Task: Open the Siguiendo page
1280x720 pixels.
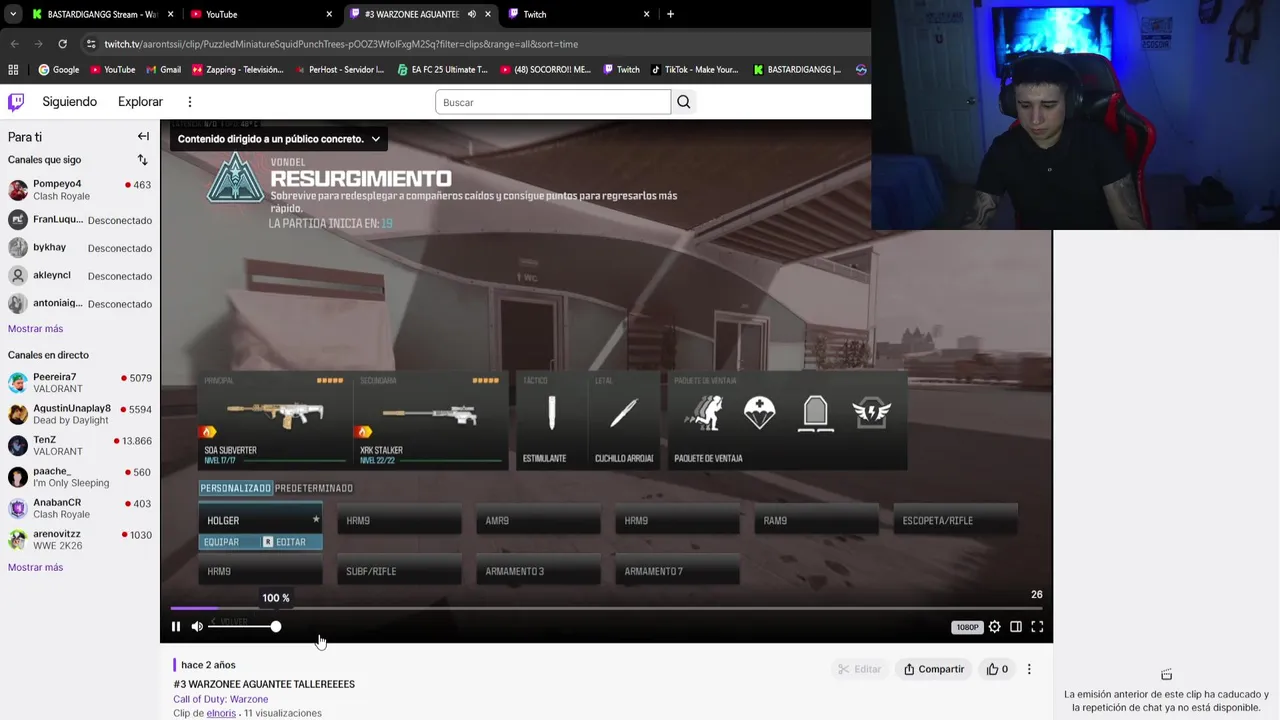Action: [x=70, y=102]
